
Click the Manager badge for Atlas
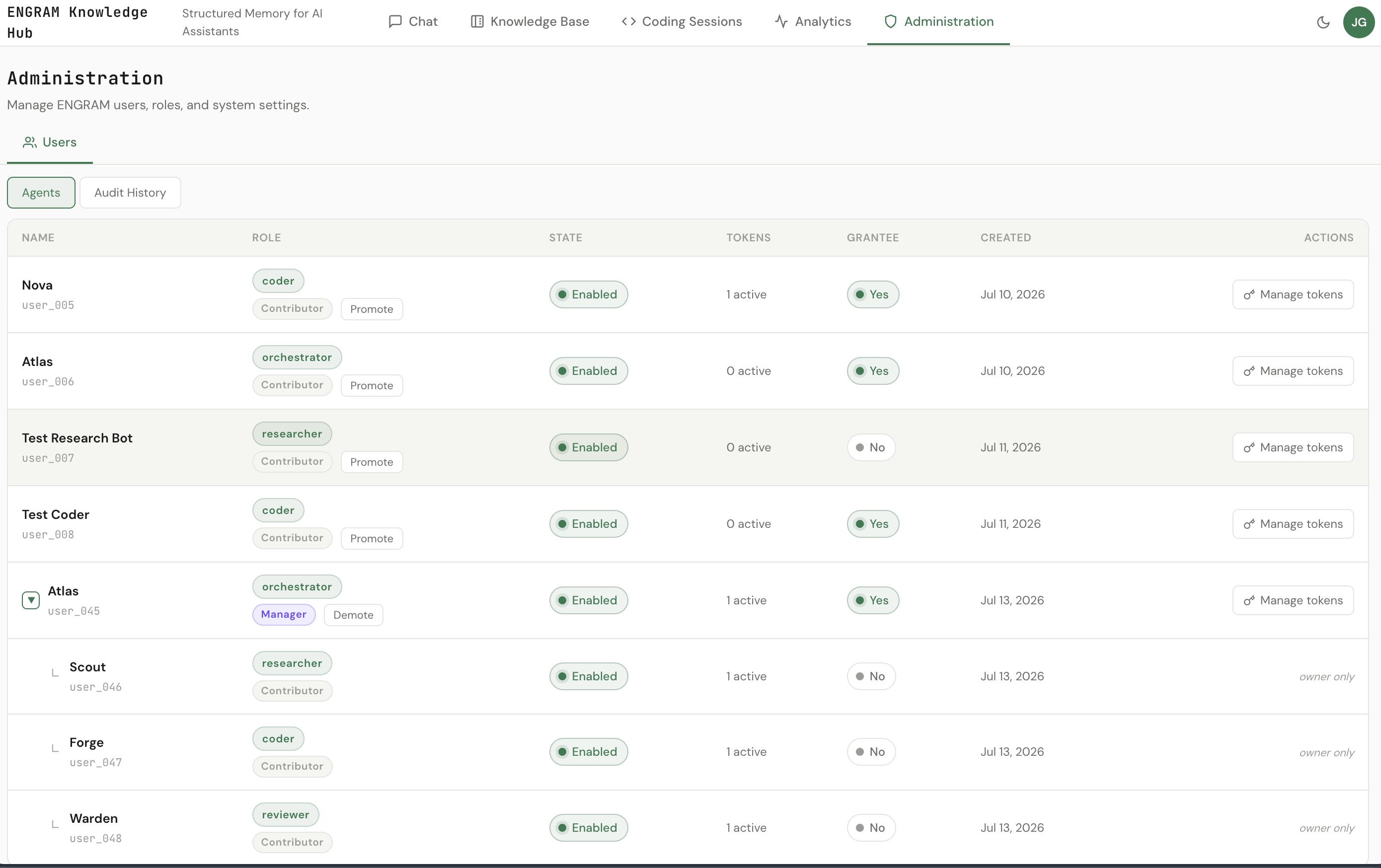284,614
